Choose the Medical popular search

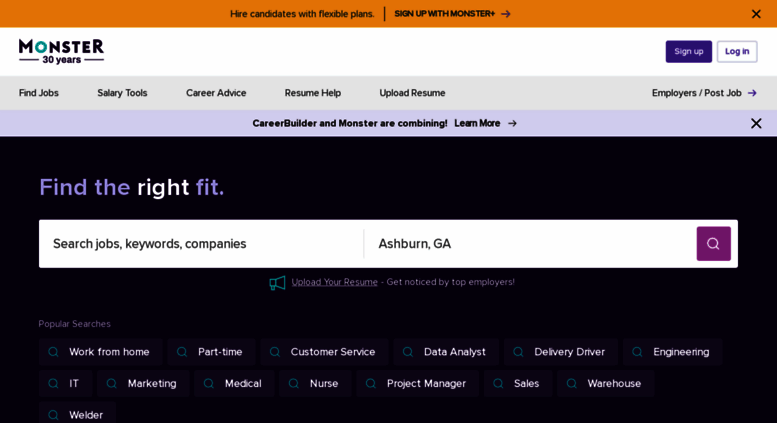tap(234, 383)
